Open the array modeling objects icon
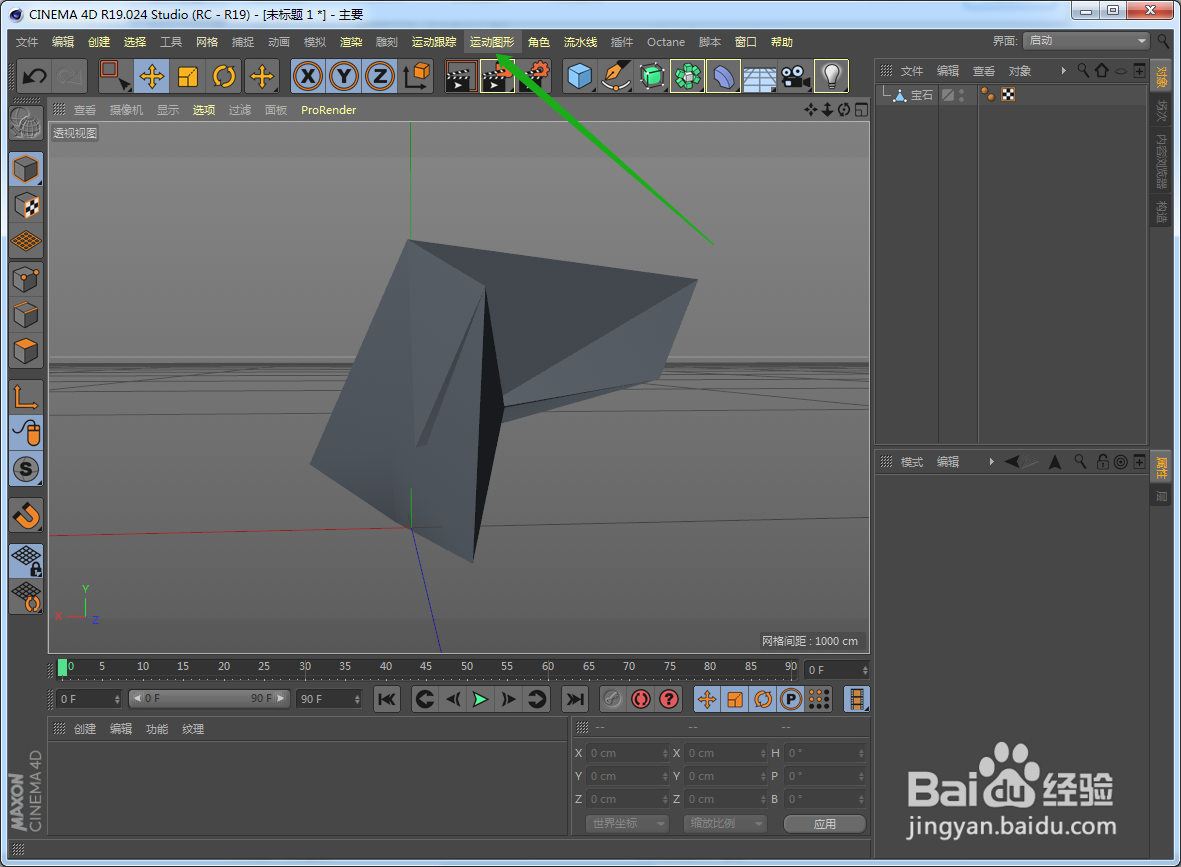This screenshot has height=867, width=1181. coord(688,76)
